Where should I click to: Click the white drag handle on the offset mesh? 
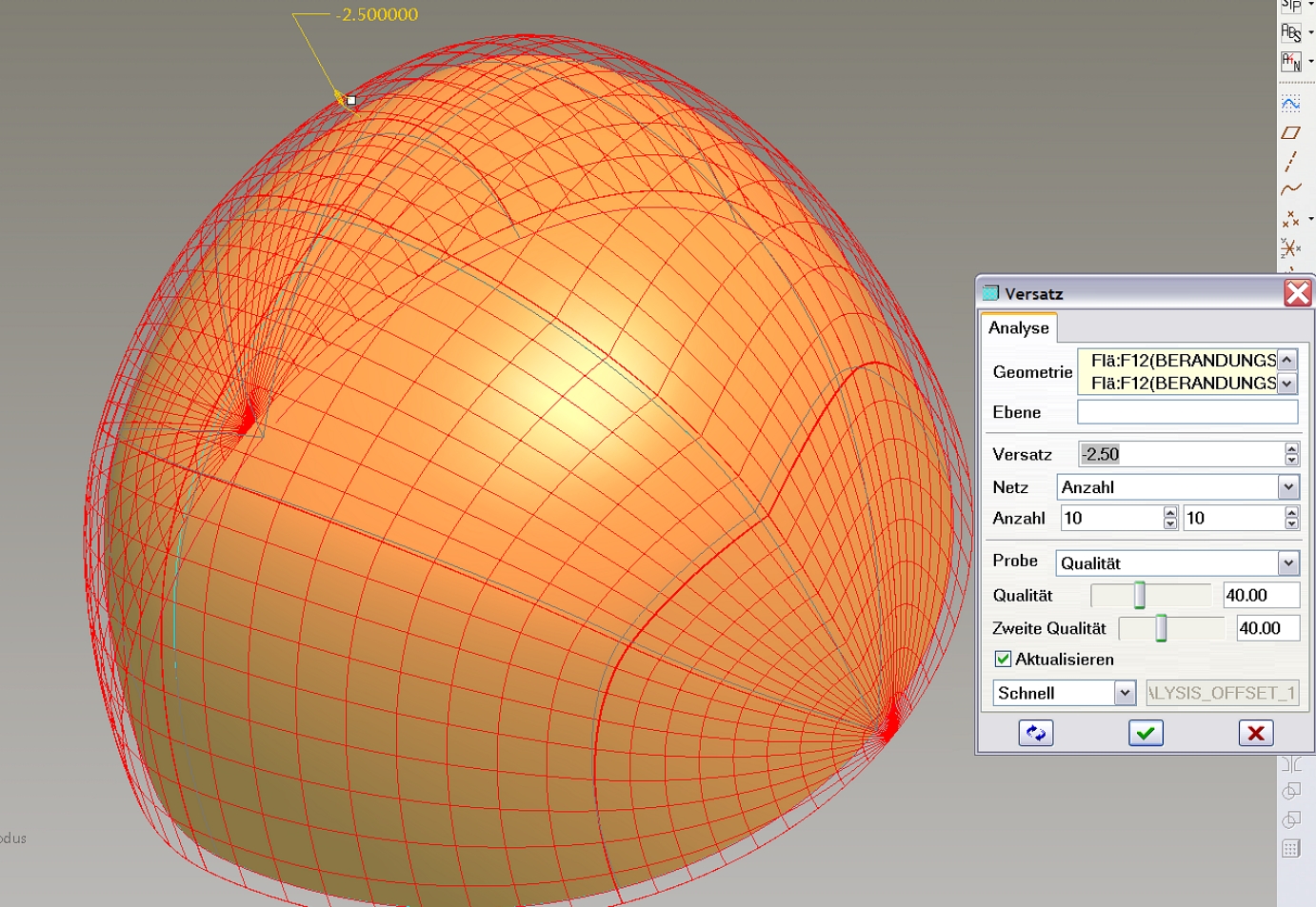pos(351,100)
